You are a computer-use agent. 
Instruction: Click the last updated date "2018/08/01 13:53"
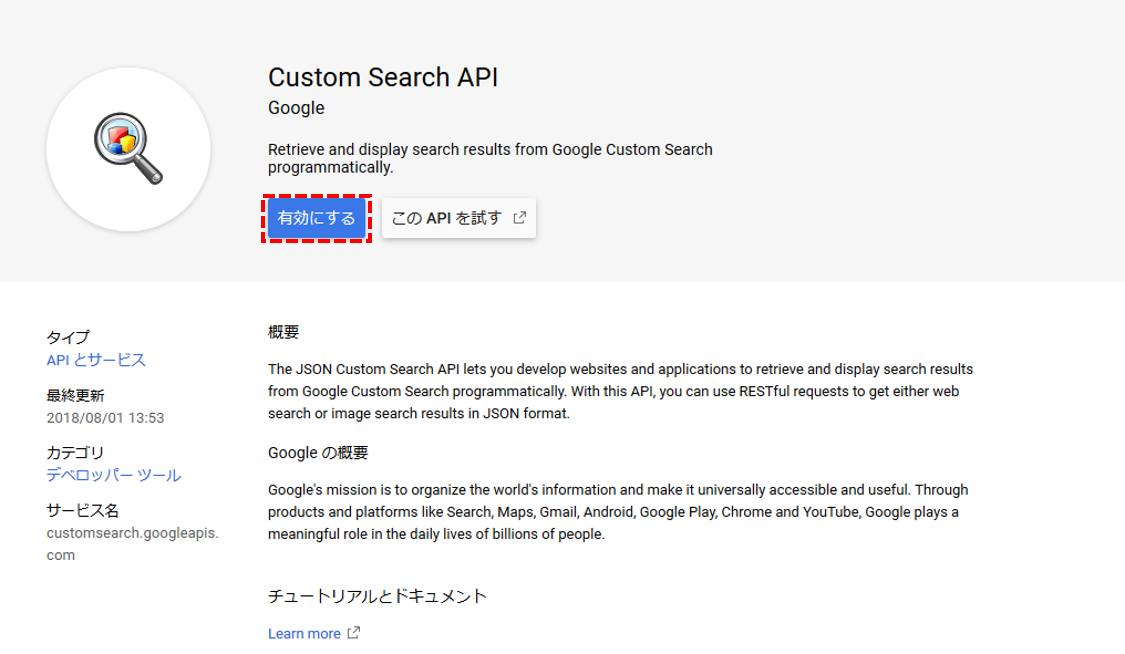(x=105, y=415)
